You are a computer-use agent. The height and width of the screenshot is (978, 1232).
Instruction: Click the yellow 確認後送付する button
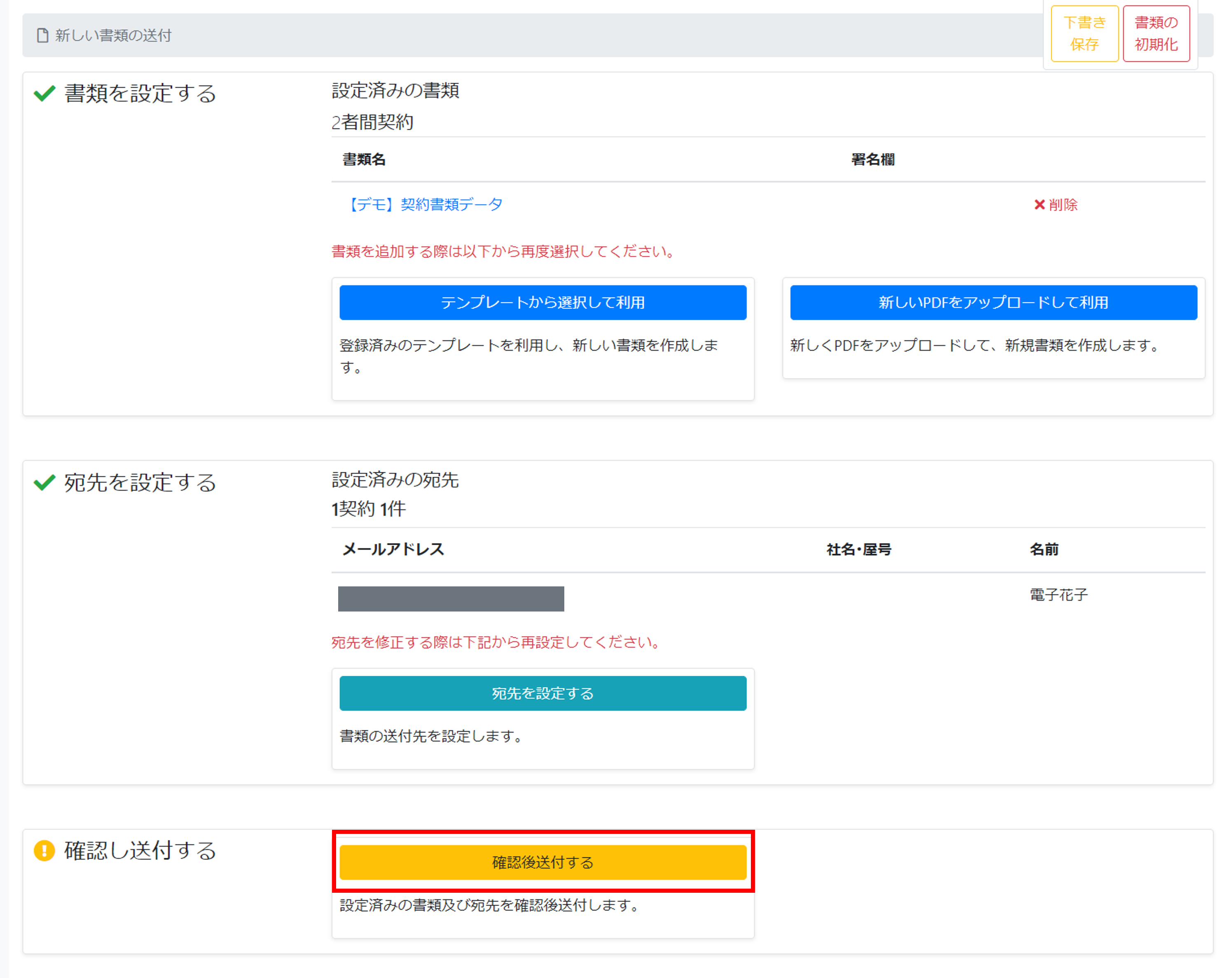click(x=542, y=862)
